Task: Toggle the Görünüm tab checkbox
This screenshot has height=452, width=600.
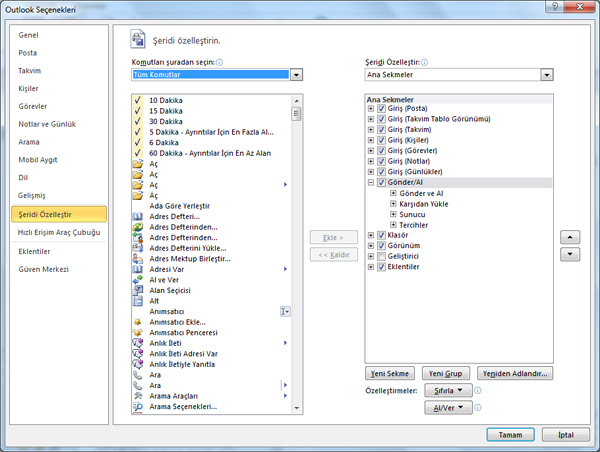Action: [x=381, y=246]
